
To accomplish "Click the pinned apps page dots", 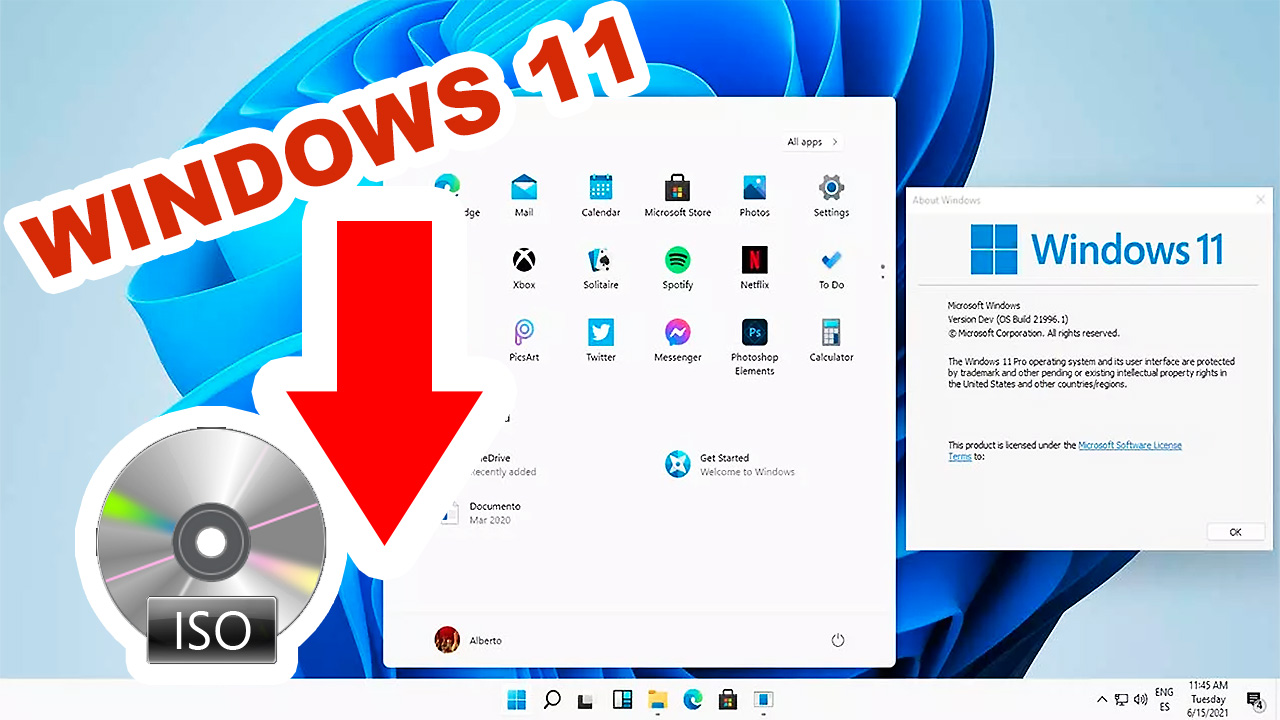I will click(x=882, y=272).
